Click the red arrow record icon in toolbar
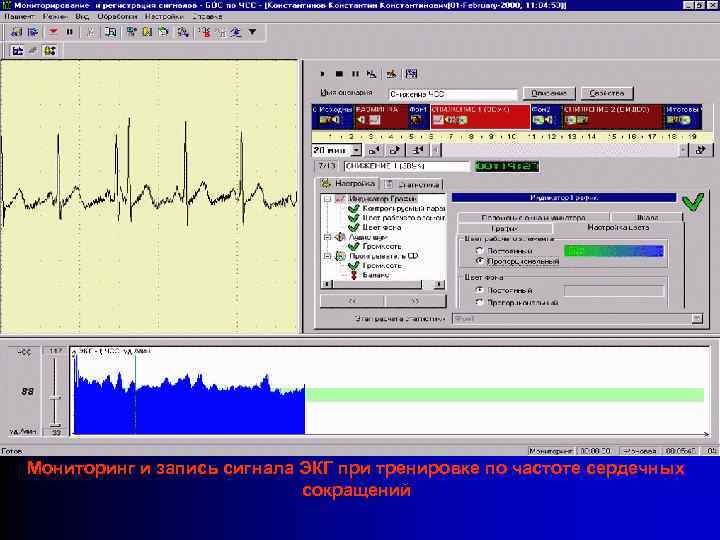 coord(51,31)
